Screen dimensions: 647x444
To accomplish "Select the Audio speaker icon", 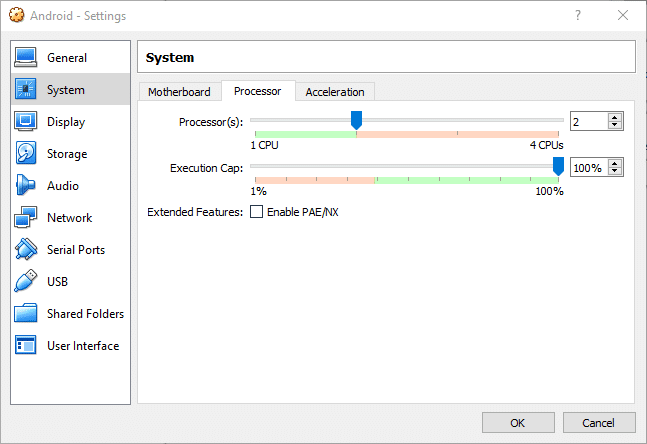I will click(26, 186).
